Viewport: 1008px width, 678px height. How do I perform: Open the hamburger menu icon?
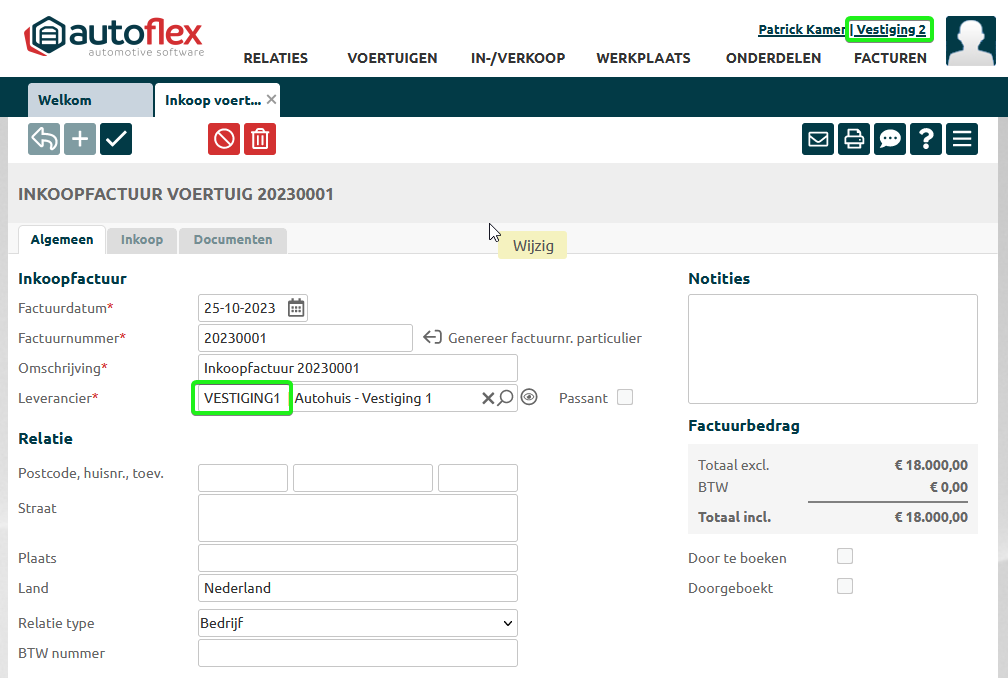point(962,139)
